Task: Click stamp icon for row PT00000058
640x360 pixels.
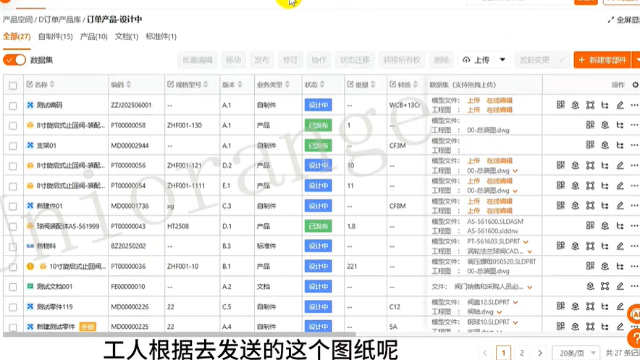Action: (x=605, y=125)
